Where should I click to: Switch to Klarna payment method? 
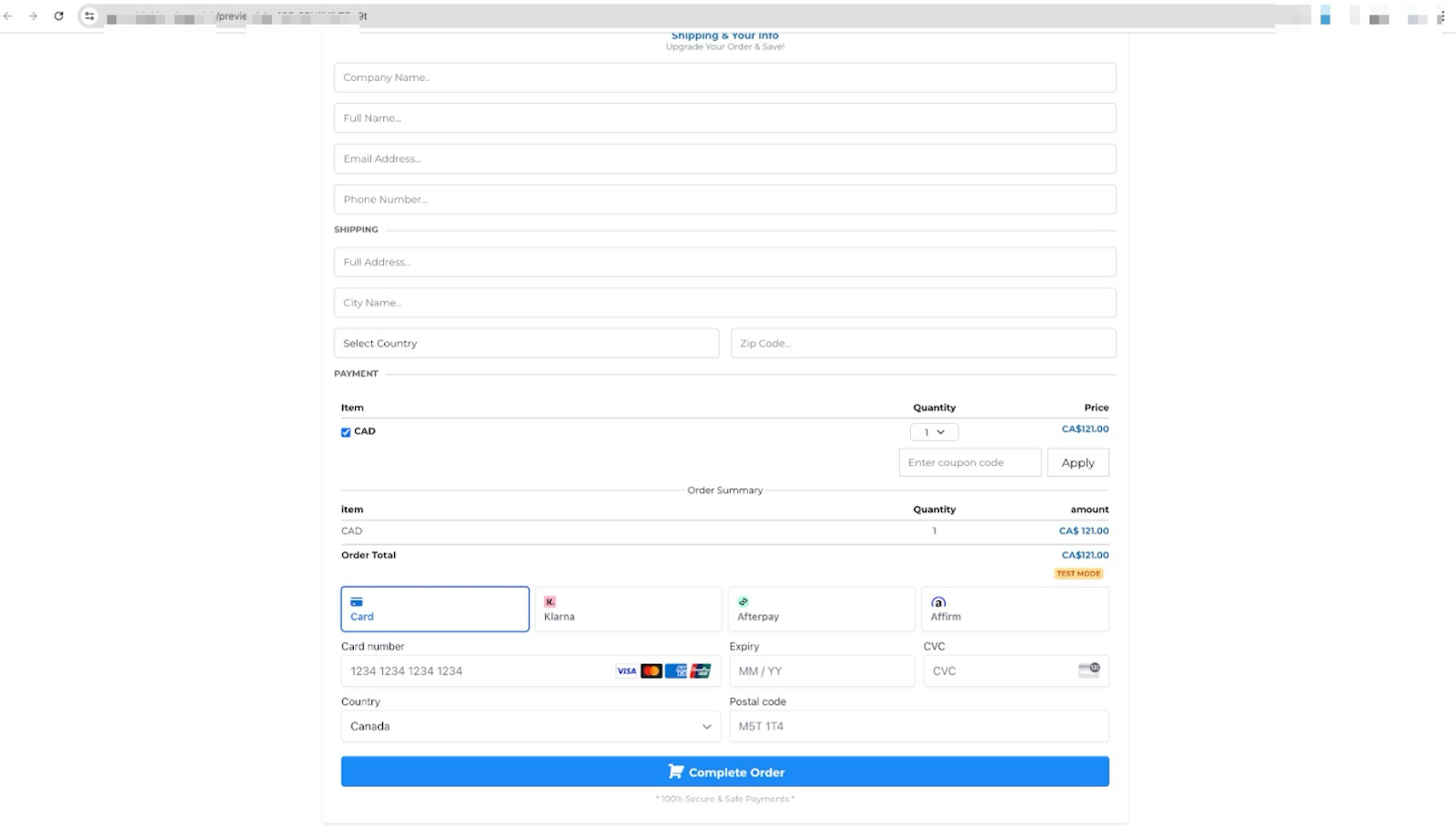pos(628,609)
